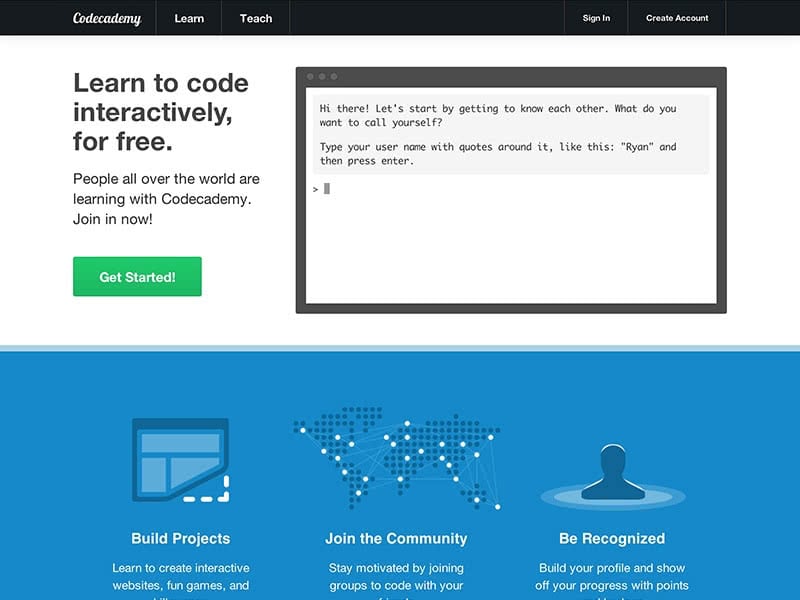
Task: Click the 'Hi there!' terminal instruction text
Action: click(x=498, y=115)
